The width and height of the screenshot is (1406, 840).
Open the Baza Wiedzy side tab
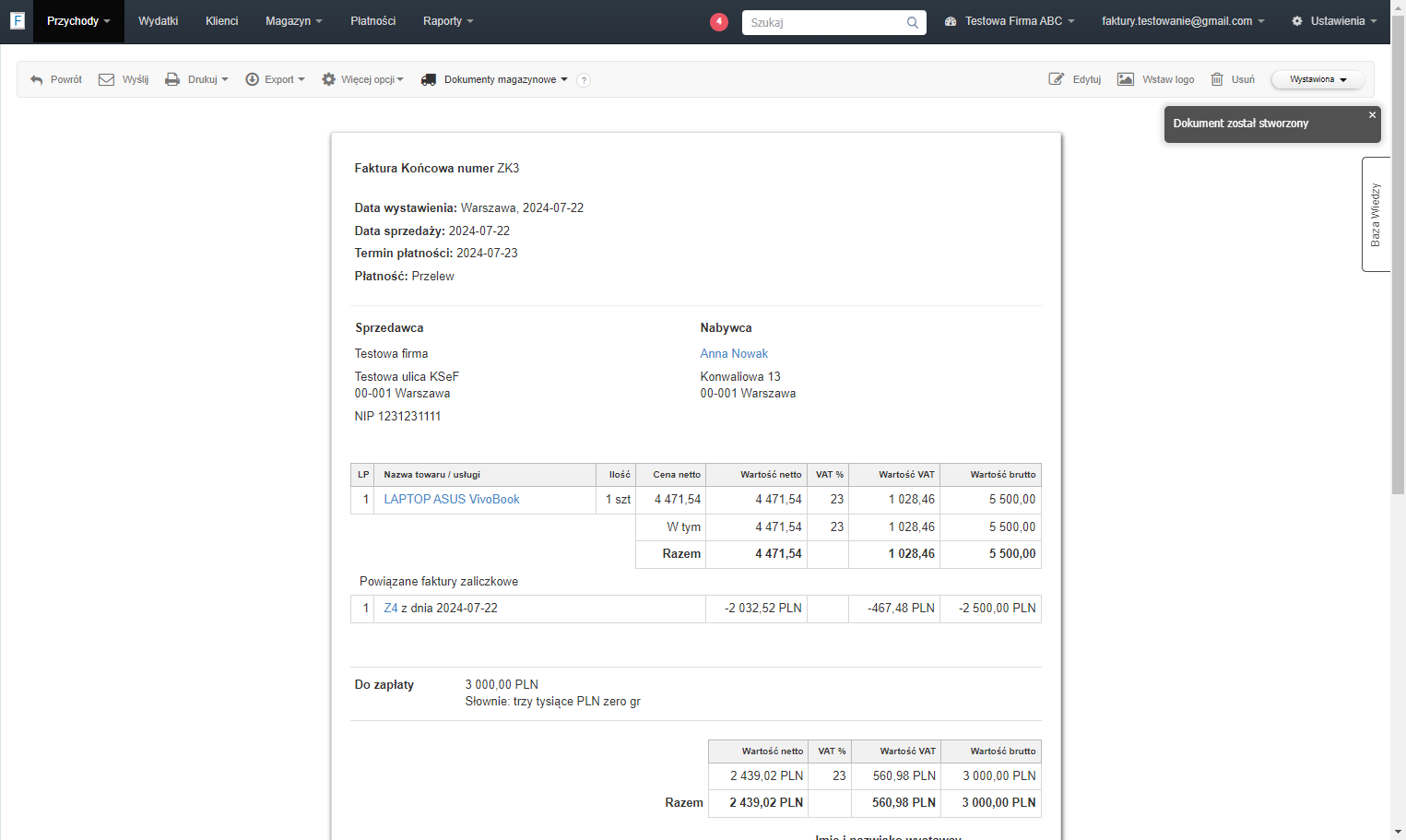pyautogui.click(x=1376, y=214)
